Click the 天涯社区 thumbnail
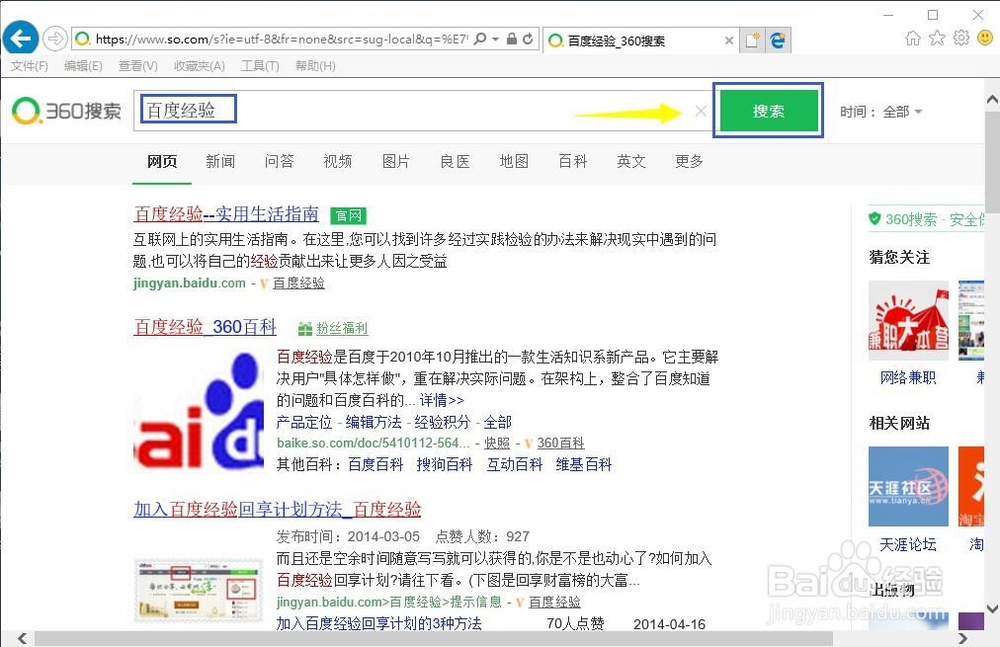Image resolution: width=1000 pixels, height=647 pixels. click(908, 486)
